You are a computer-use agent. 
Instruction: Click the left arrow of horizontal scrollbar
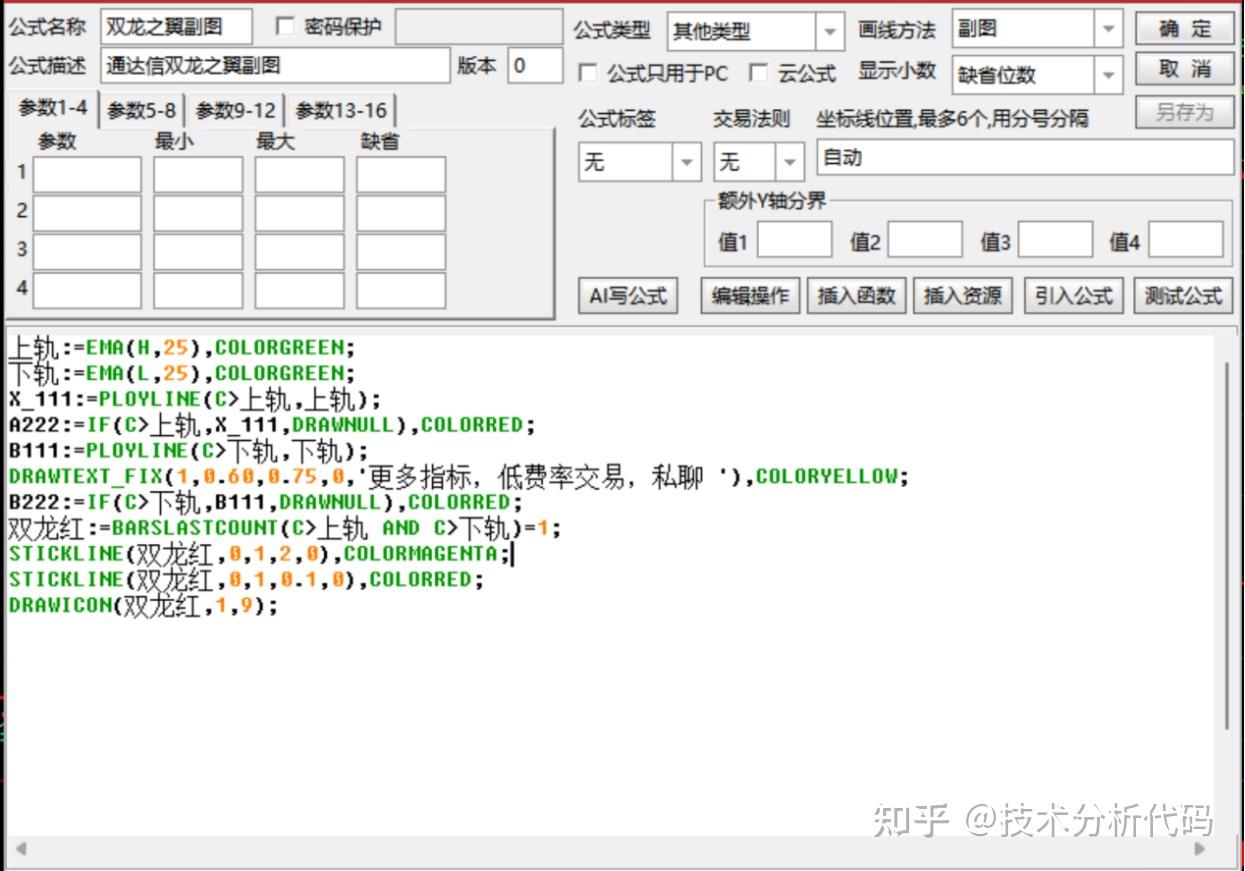pyautogui.click(x=19, y=849)
